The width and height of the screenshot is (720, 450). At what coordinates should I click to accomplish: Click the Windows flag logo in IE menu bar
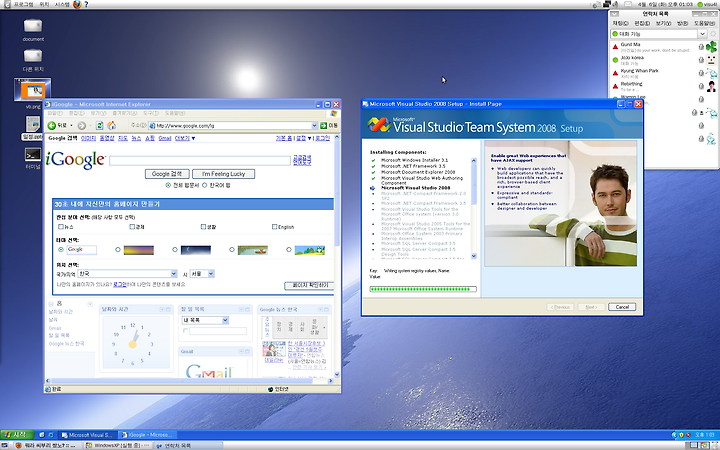click(333, 113)
